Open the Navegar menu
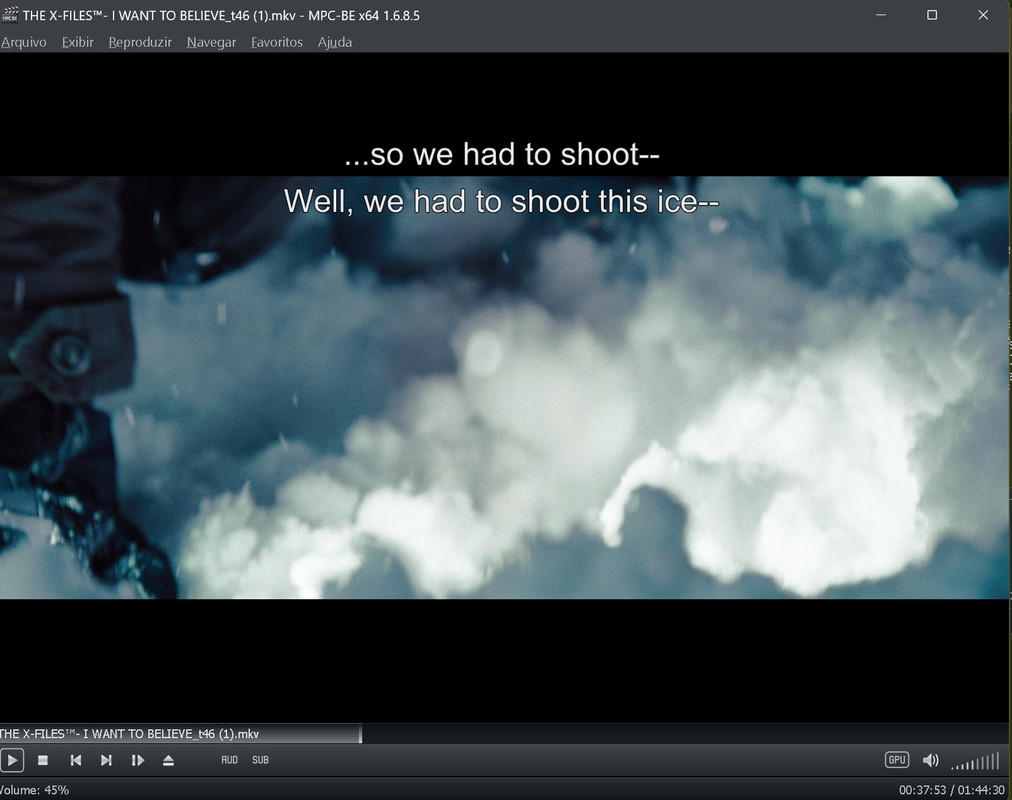 click(x=211, y=42)
